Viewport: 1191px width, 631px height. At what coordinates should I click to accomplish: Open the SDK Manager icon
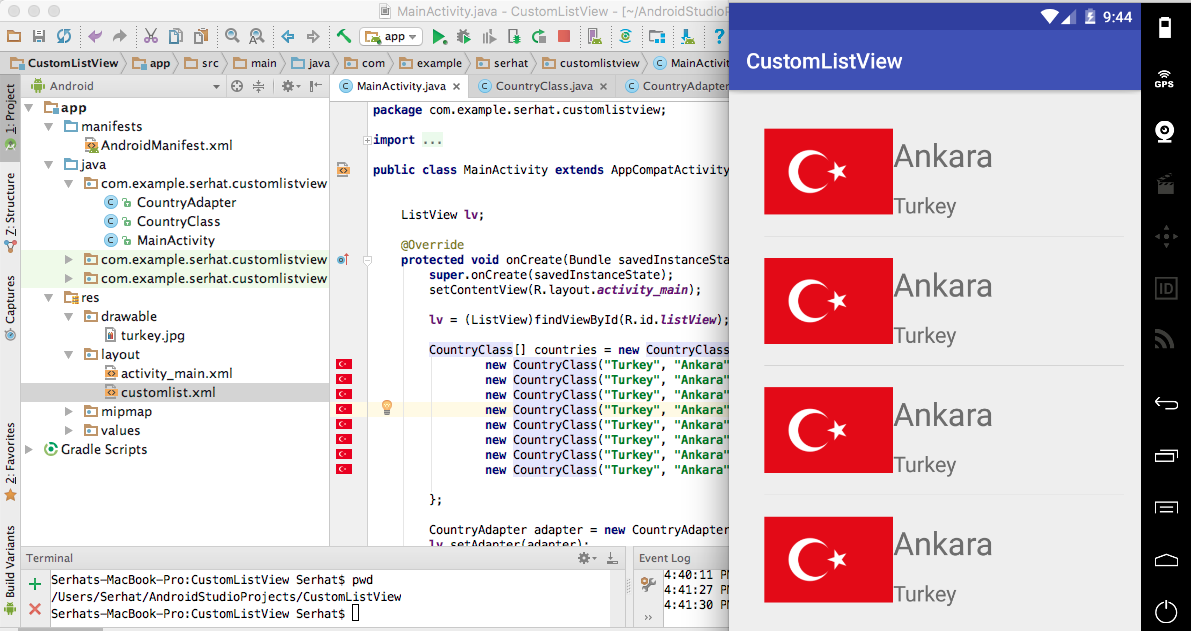pyautogui.click(x=687, y=36)
